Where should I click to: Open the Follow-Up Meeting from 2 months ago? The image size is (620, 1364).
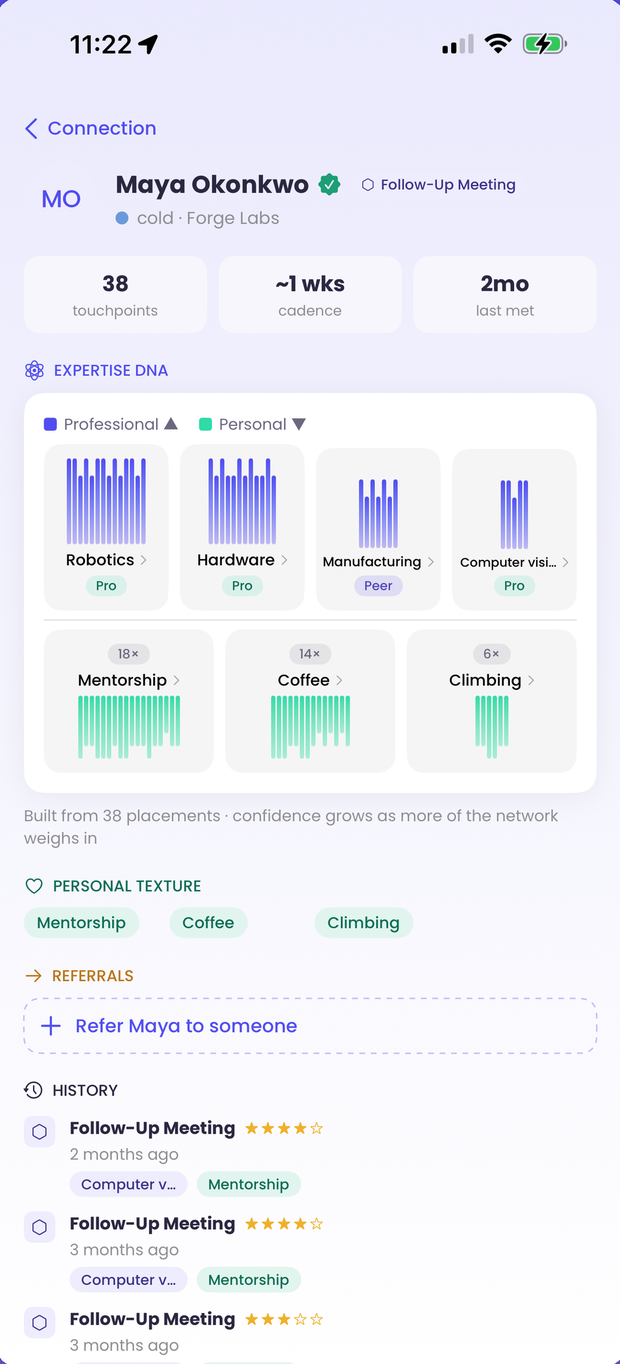pyautogui.click(x=152, y=1128)
